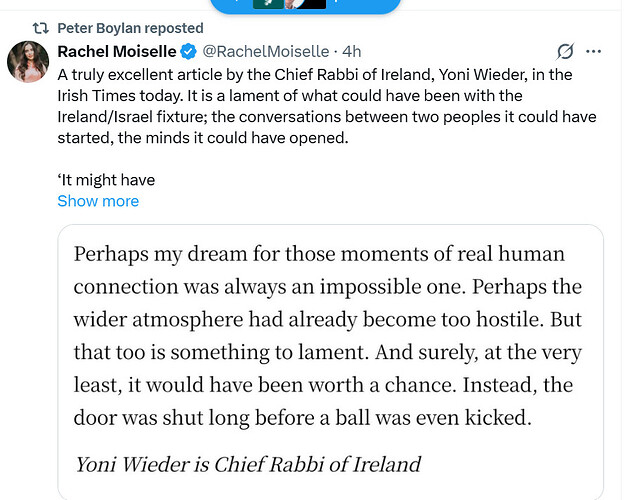Click the blue verified badge

tap(188, 52)
